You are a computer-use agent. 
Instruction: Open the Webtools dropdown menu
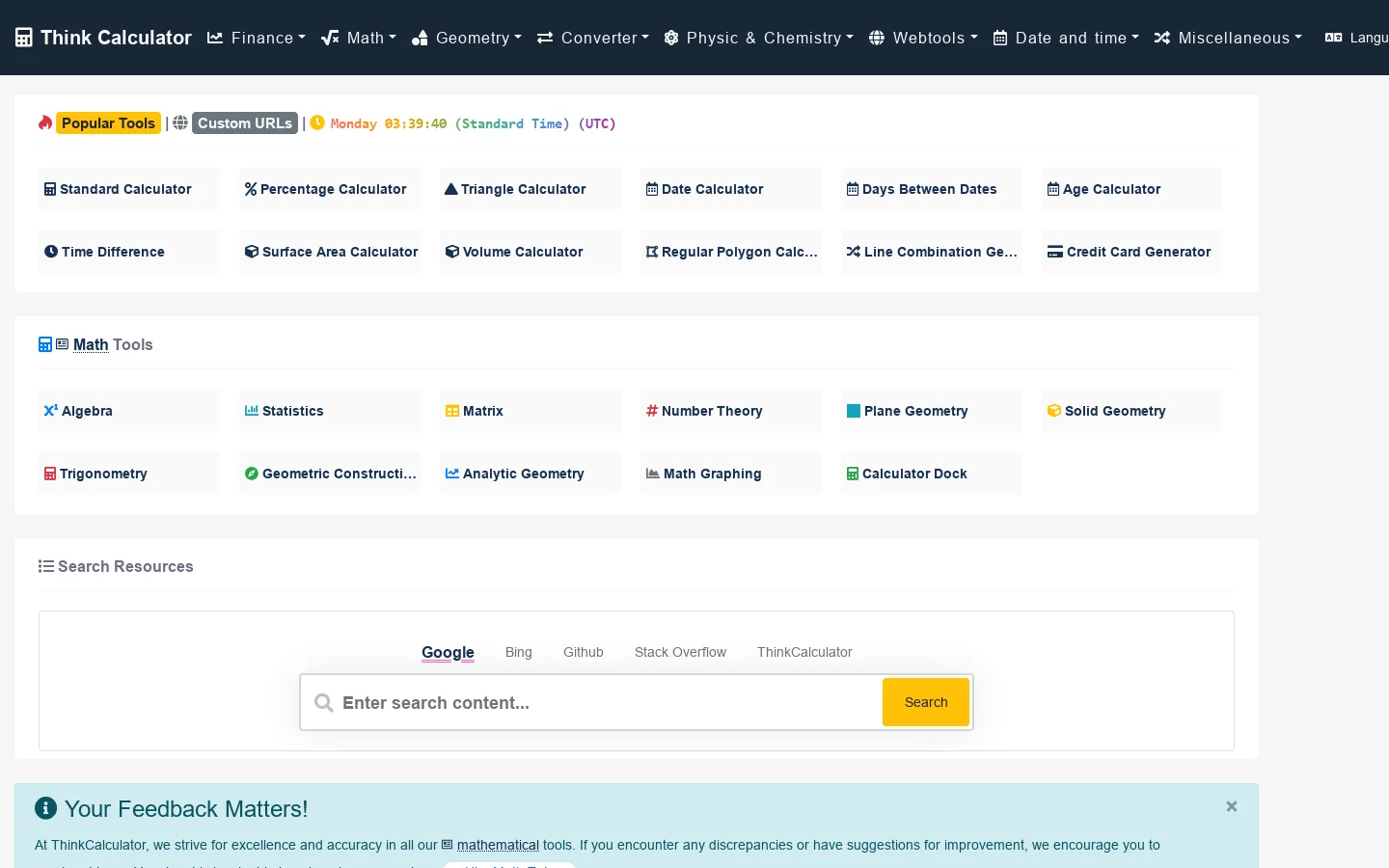click(923, 38)
